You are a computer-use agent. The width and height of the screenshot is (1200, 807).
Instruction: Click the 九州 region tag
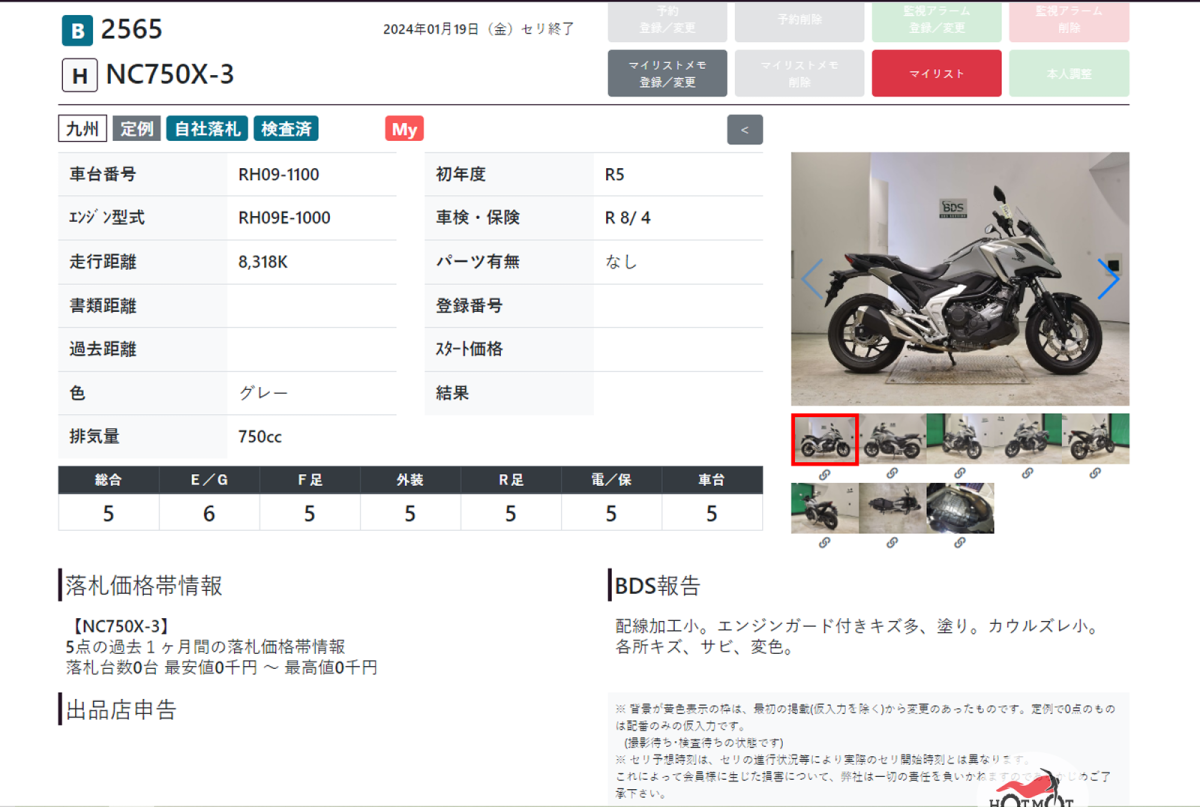click(83, 129)
